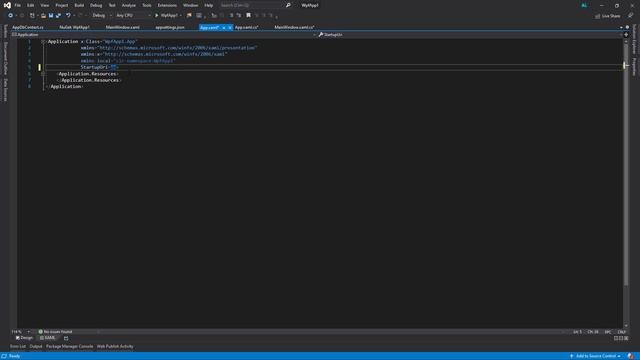The width and height of the screenshot is (640, 360).
Task: Open the Build menu
Action: tap(79, 5)
